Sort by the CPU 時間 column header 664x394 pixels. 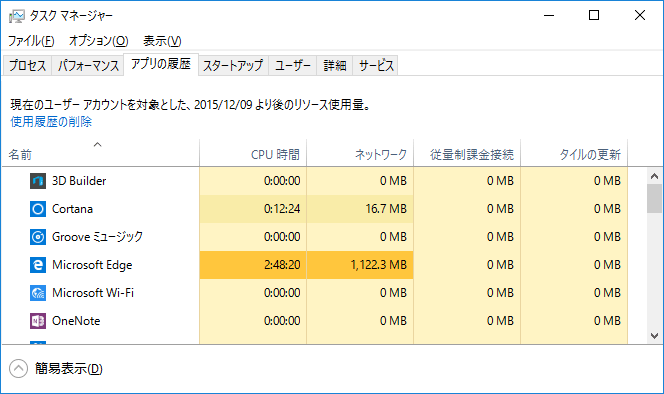pyautogui.click(x=253, y=153)
